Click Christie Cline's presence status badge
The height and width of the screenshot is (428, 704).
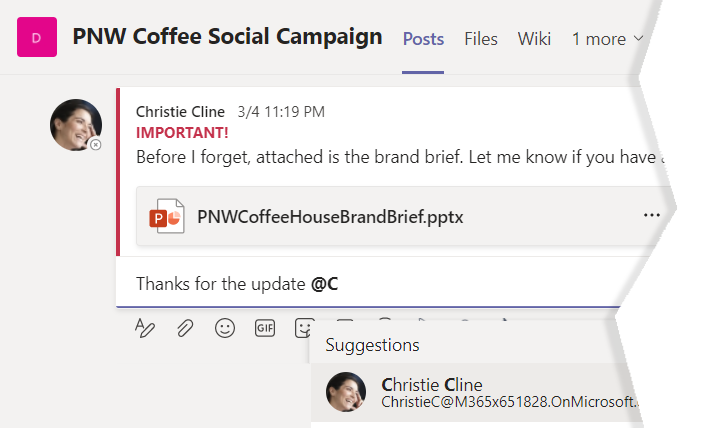[96, 145]
